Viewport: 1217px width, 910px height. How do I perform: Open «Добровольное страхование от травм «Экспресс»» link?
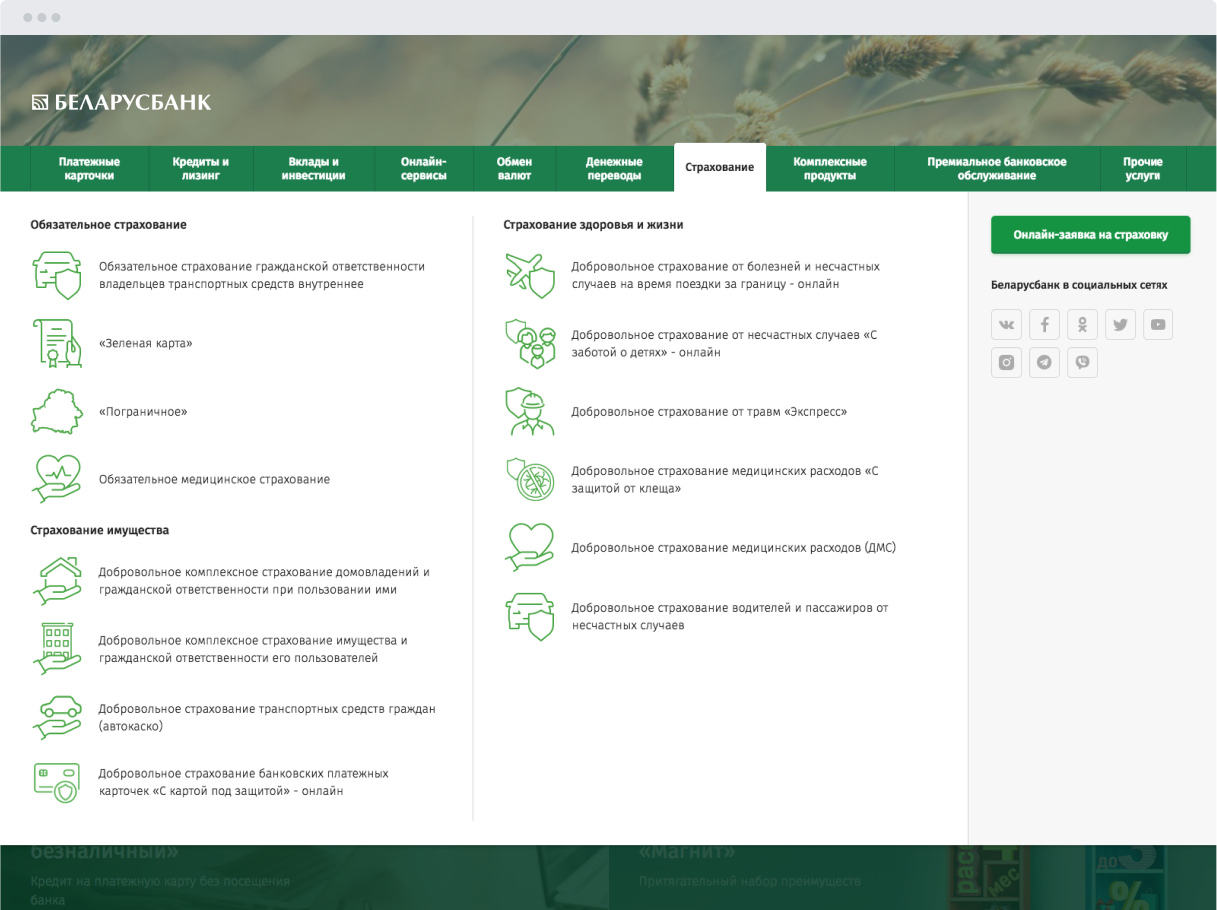point(708,412)
